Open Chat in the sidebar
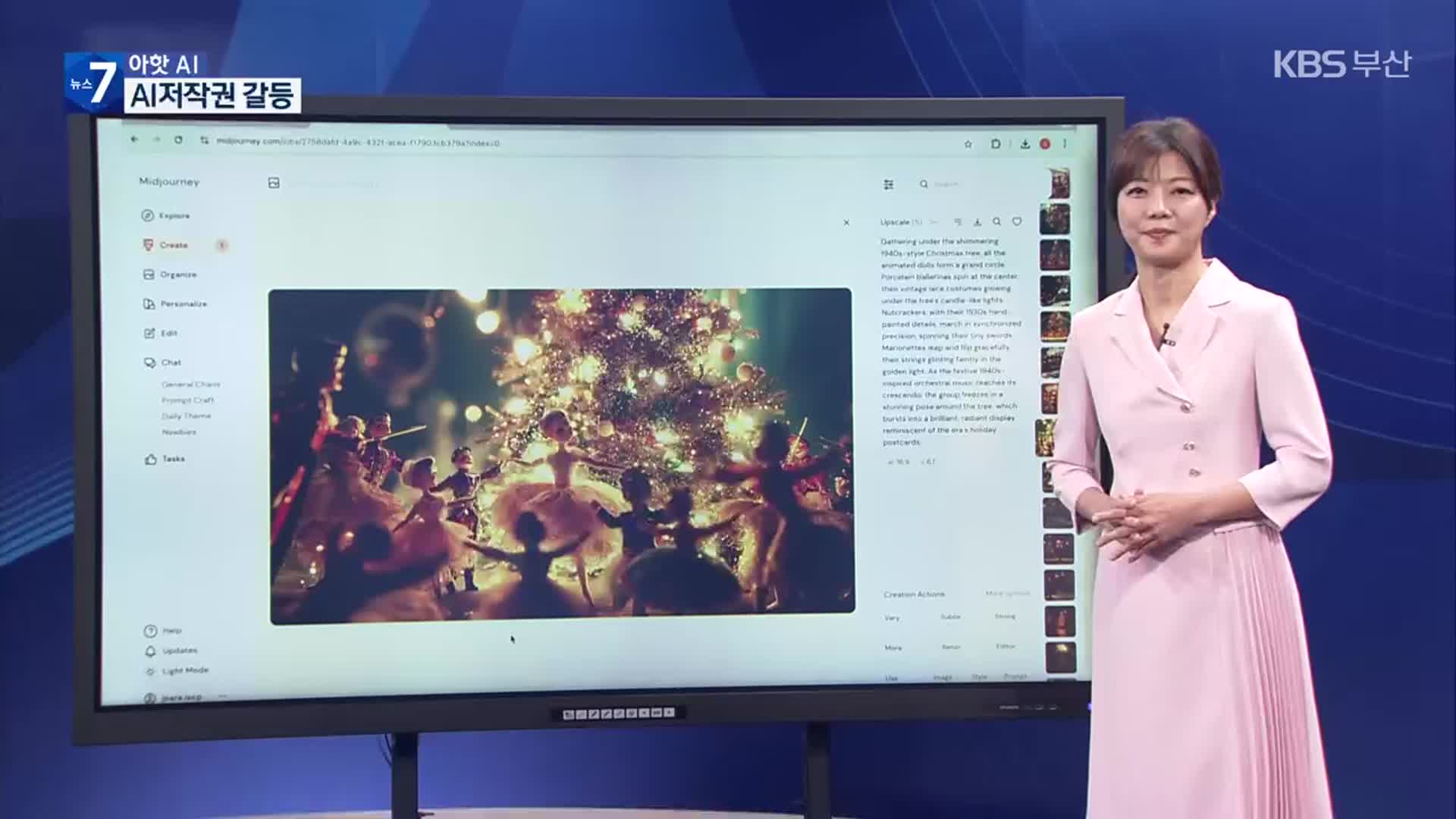1456x819 pixels. (162, 362)
